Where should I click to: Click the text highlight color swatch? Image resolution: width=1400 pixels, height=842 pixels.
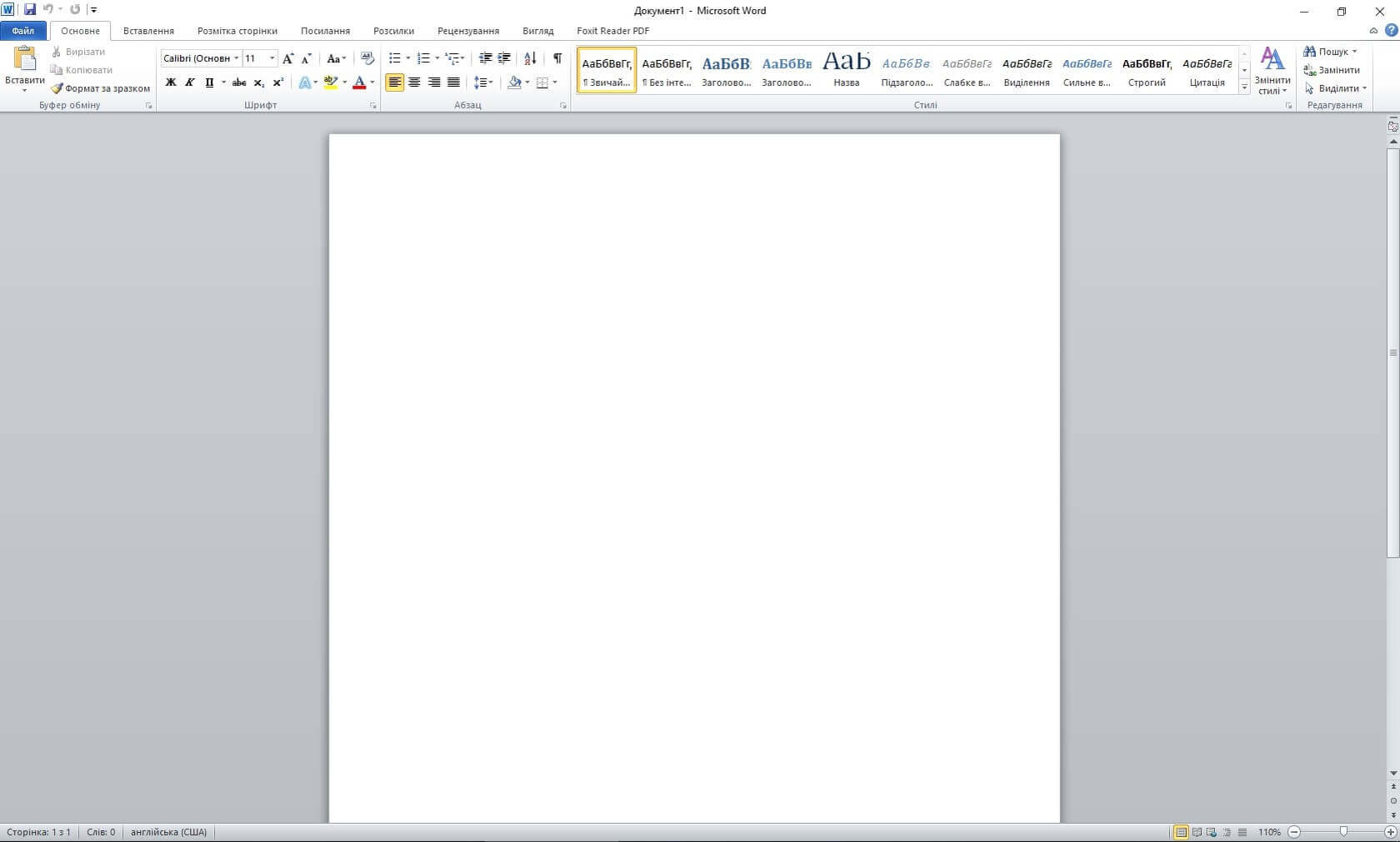coord(331,83)
